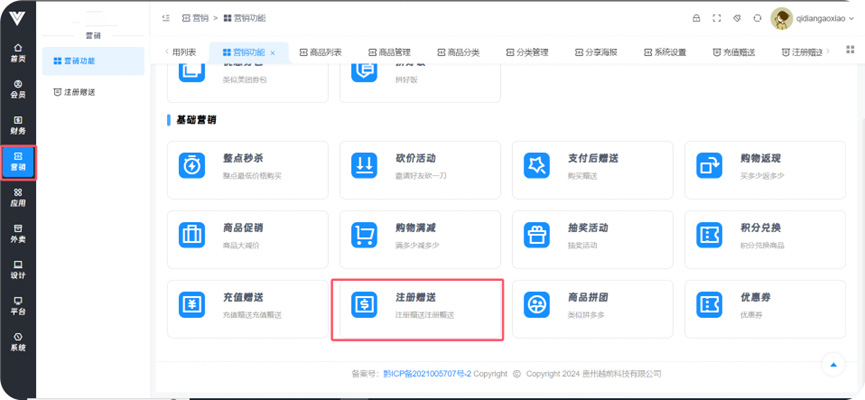Viewport: 865px width, 400px height.
Task: Select the 购物返现 cashback icon
Action: click(x=709, y=165)
